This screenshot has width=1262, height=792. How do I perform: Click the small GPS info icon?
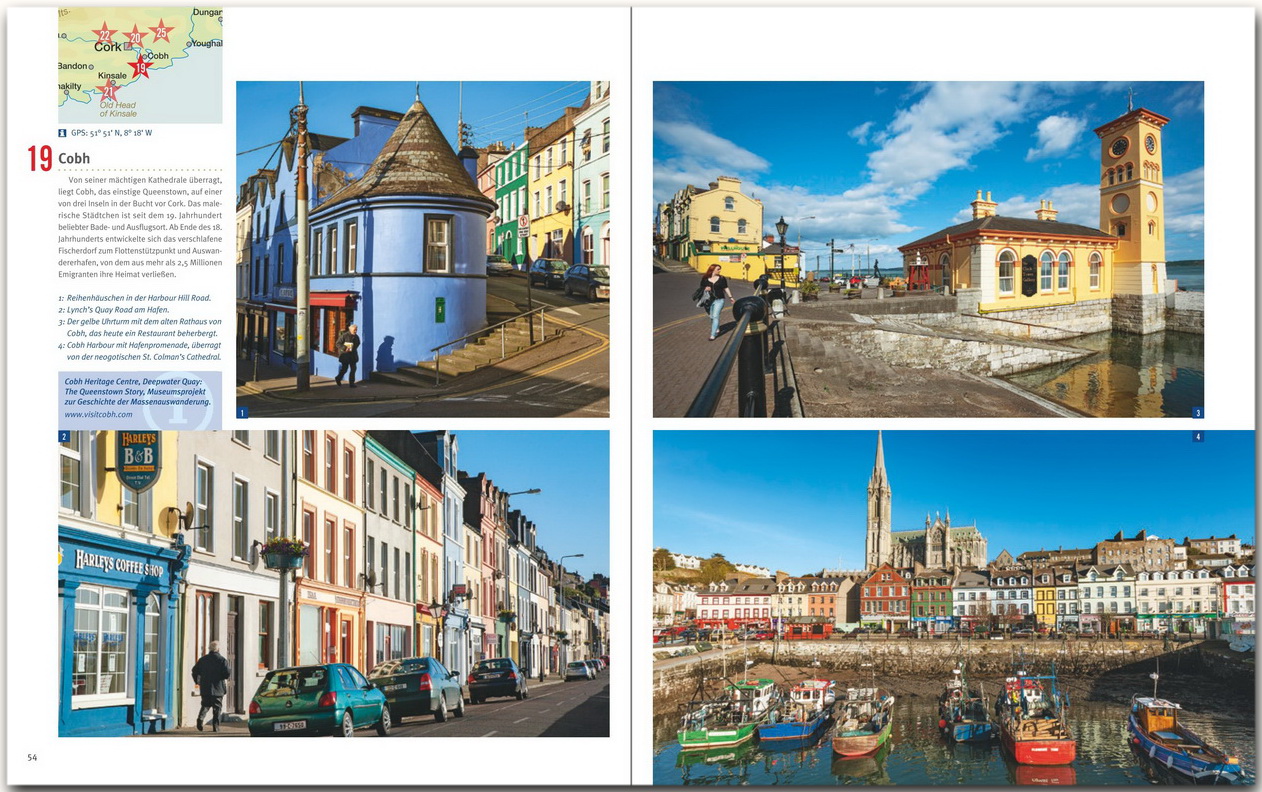pos(63,132)
